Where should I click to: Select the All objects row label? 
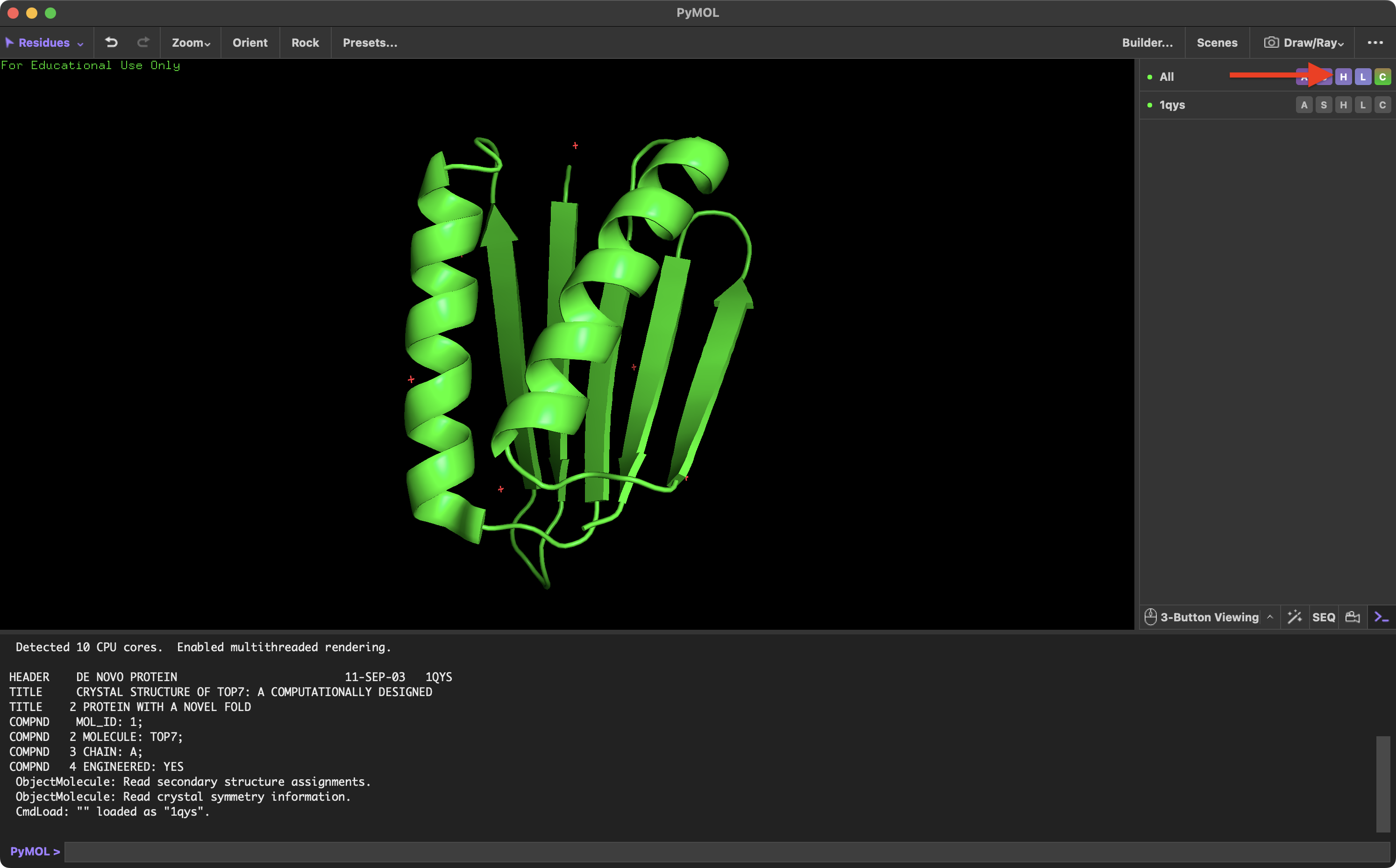click(1167, 77)
